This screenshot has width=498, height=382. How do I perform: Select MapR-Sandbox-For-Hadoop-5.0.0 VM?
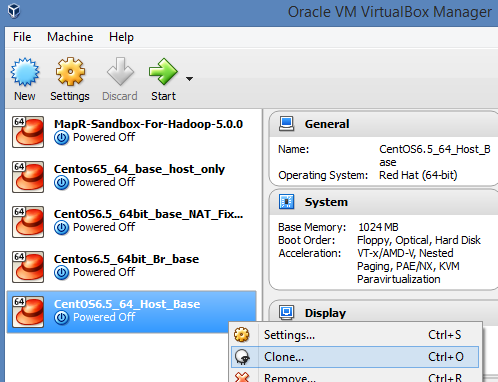132,132
